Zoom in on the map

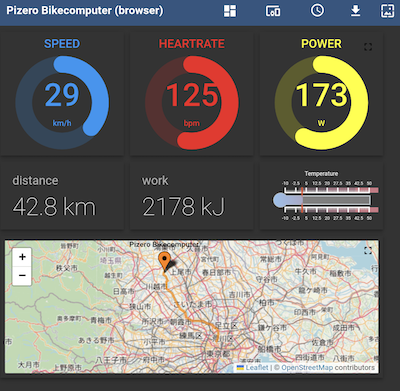point(22,257)
